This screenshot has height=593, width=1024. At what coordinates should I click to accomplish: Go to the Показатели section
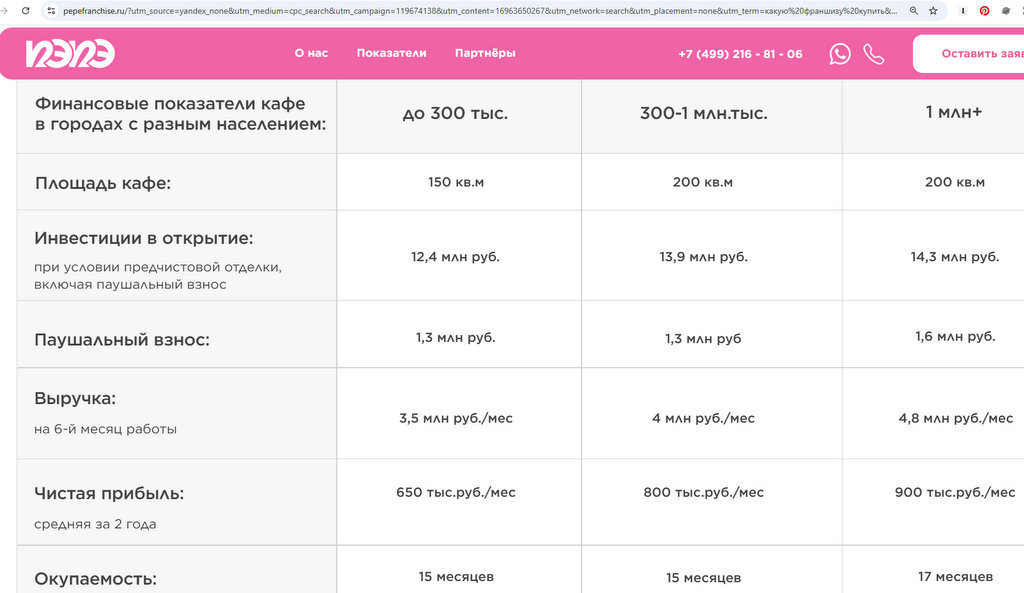[x=391, y=53]
